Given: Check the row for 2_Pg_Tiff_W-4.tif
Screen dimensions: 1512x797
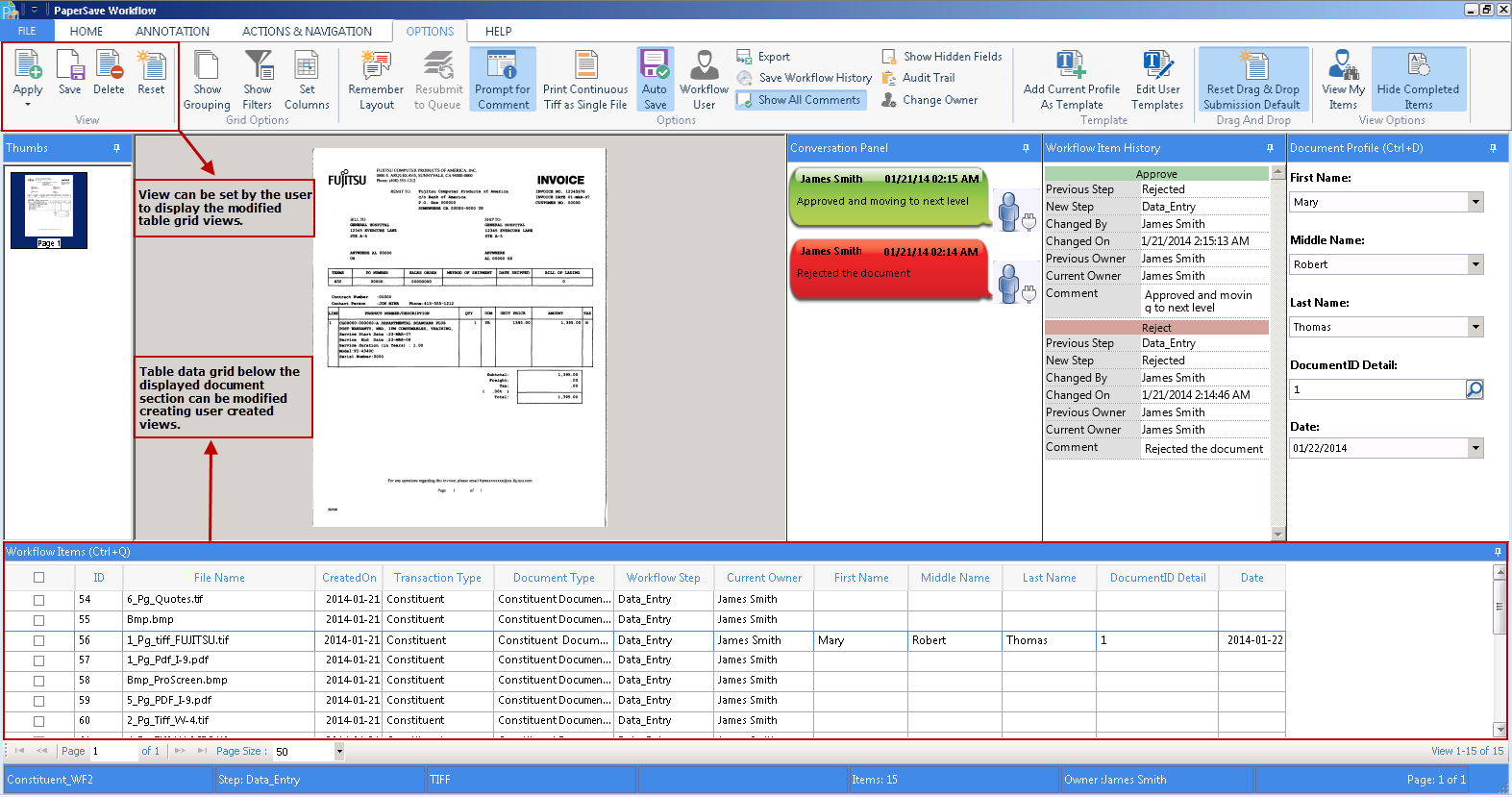Looking at the screenshot, I should tap(38, 721).
